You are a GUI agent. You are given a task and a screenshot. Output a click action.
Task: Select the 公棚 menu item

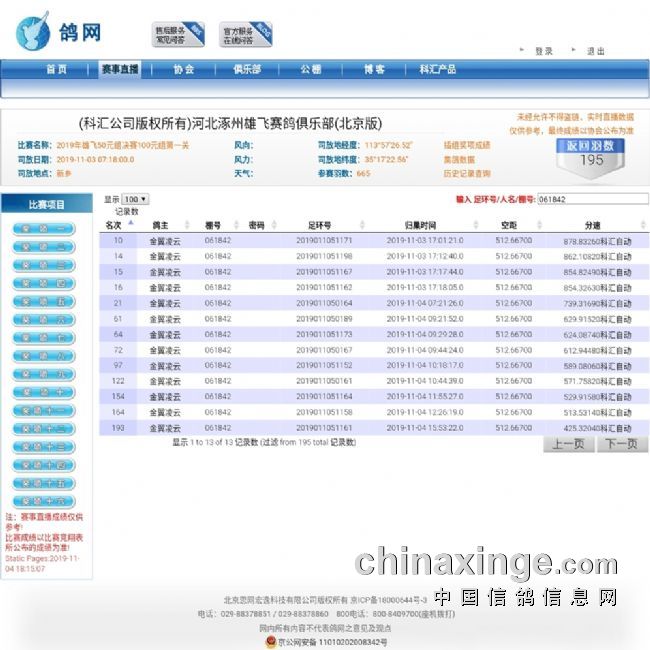coord(310,69)
